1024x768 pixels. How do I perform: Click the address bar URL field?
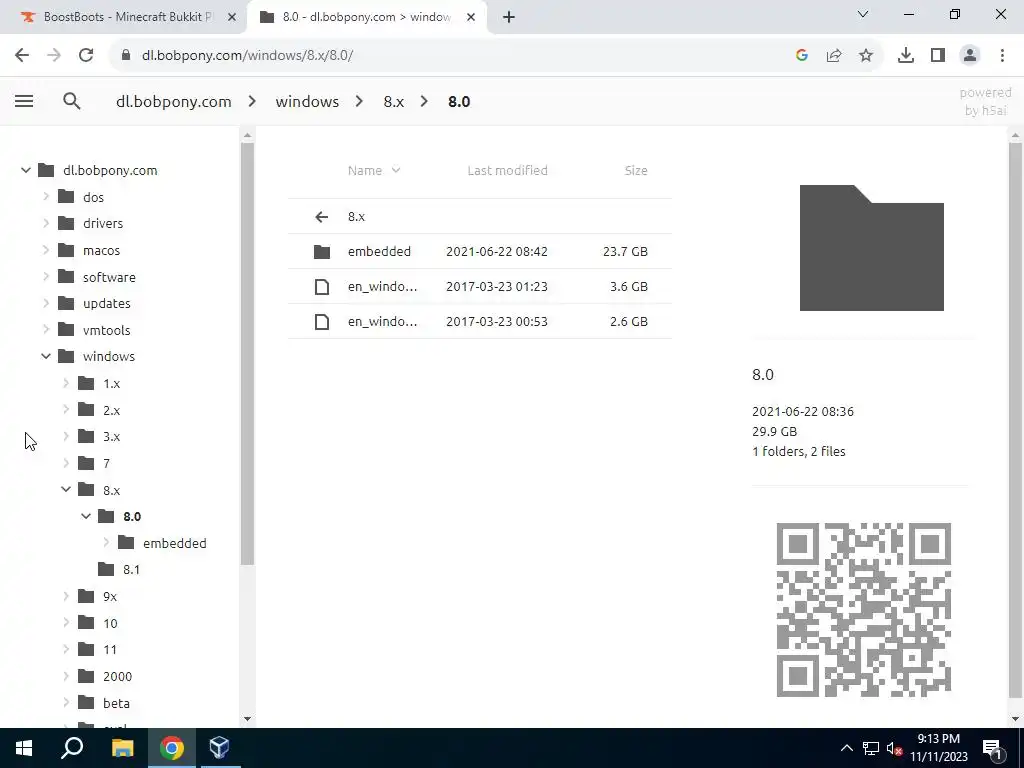pos(457,56)
